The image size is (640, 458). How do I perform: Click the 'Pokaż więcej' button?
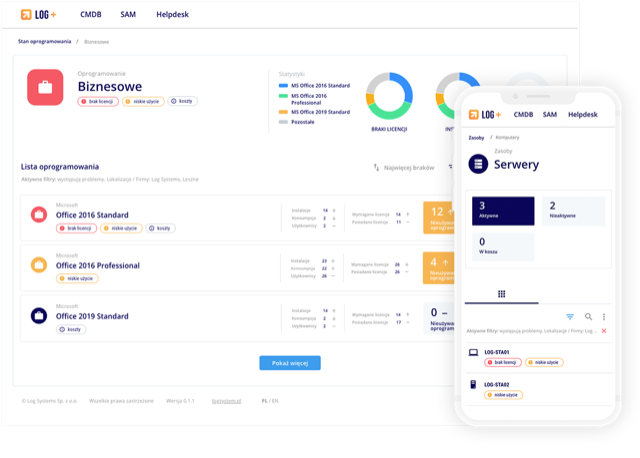(x=290, y=363)
